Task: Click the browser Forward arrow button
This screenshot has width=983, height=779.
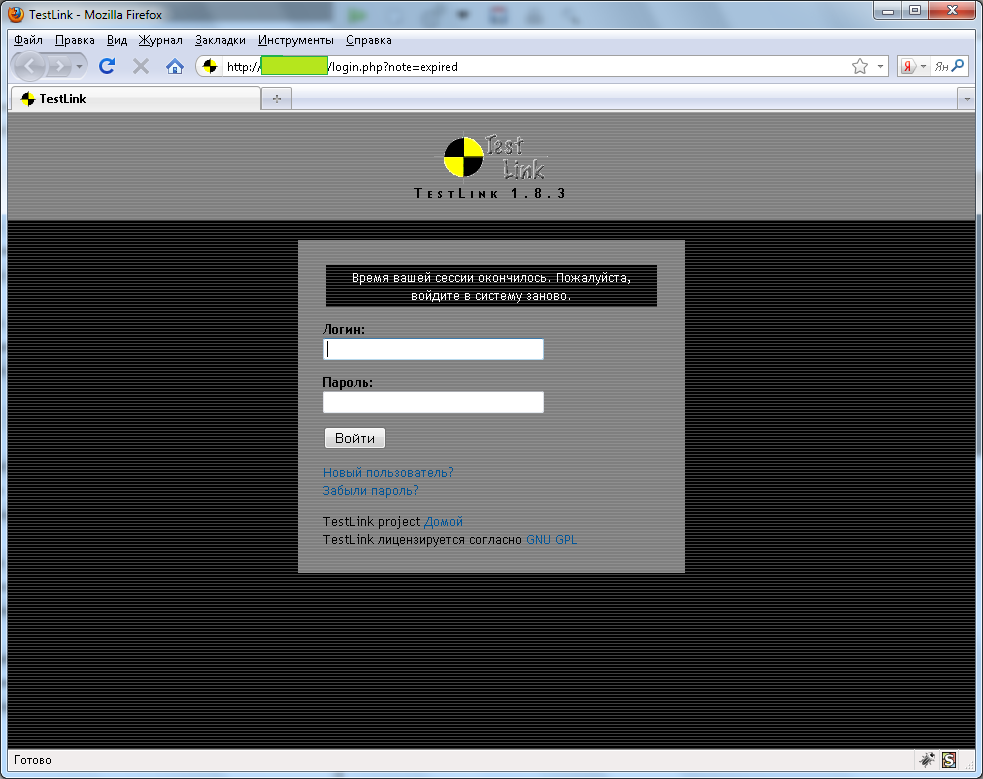Action: 60,66
